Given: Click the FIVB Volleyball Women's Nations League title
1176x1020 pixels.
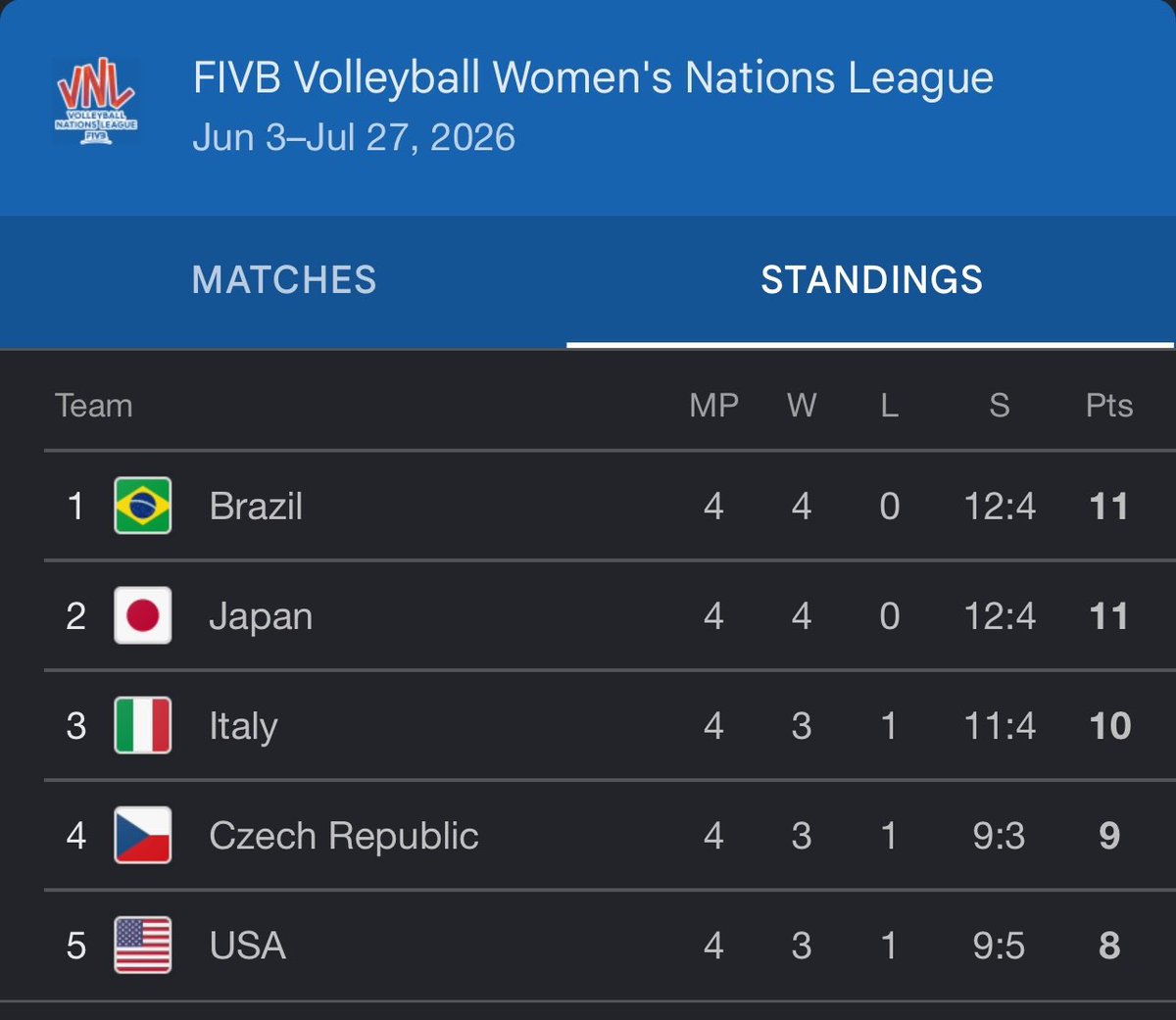Looking at the screenshot, I should pos(593,78).
